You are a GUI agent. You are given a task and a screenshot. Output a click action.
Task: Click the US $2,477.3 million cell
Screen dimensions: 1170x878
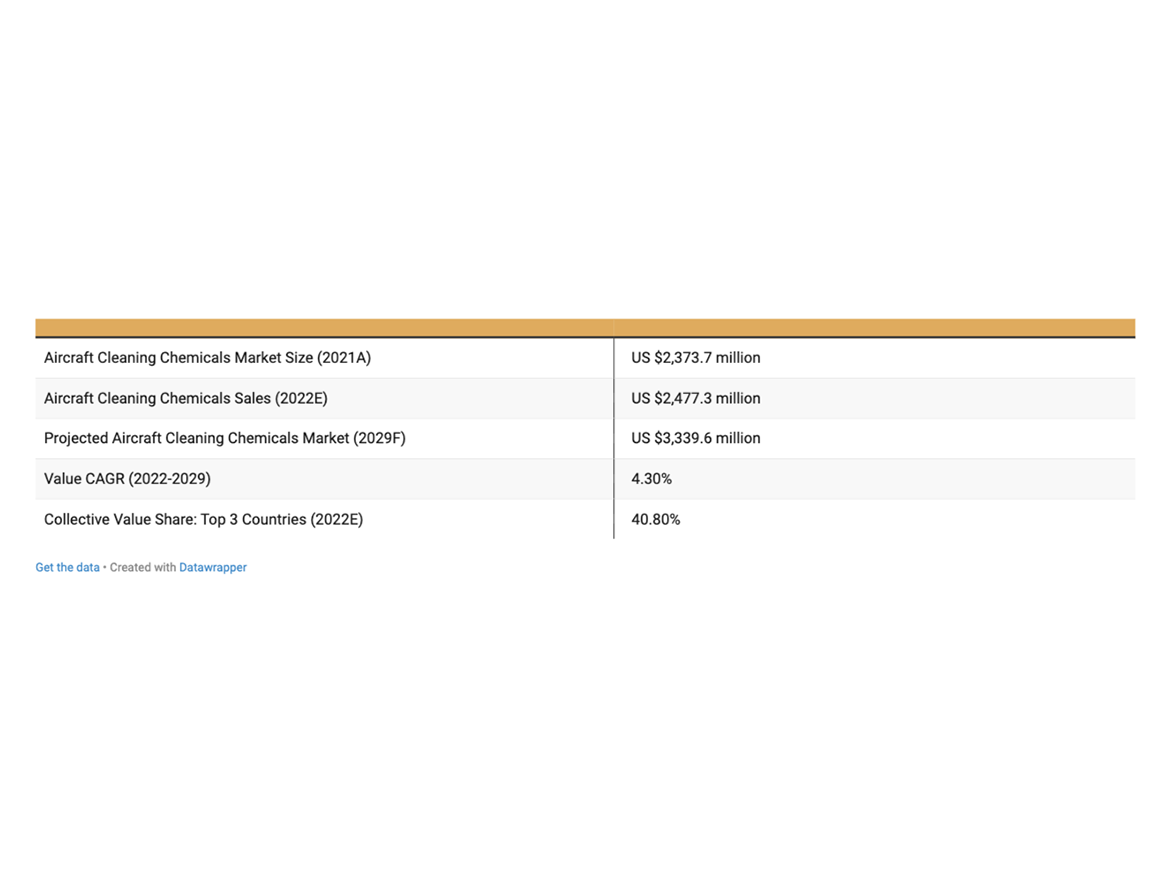coord(695,398)
